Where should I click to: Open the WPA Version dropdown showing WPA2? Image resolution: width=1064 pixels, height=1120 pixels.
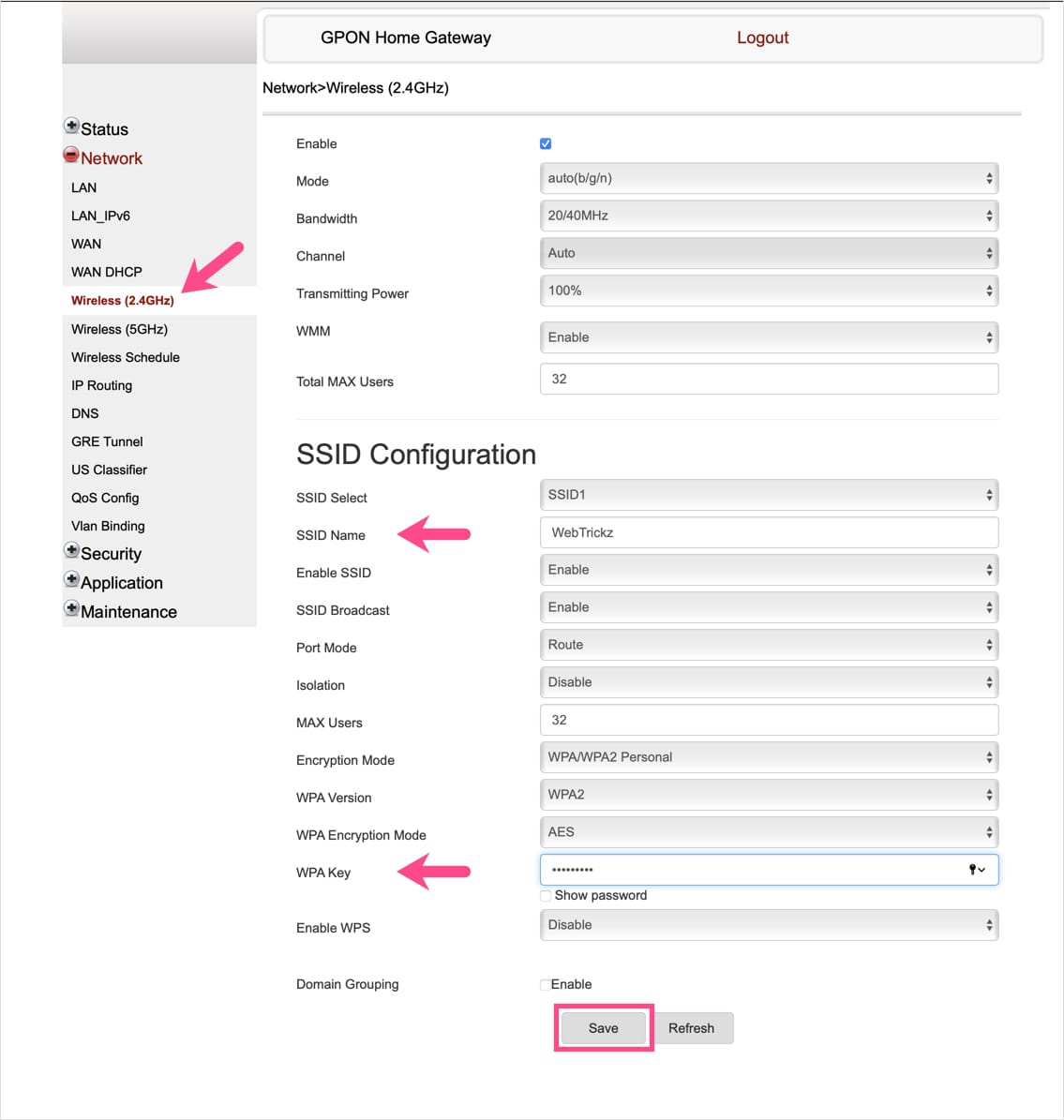[x=769, y=795]
